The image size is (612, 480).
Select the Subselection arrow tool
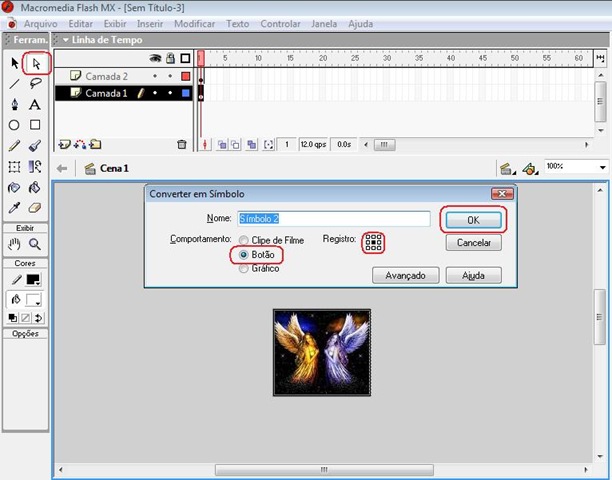36,63
